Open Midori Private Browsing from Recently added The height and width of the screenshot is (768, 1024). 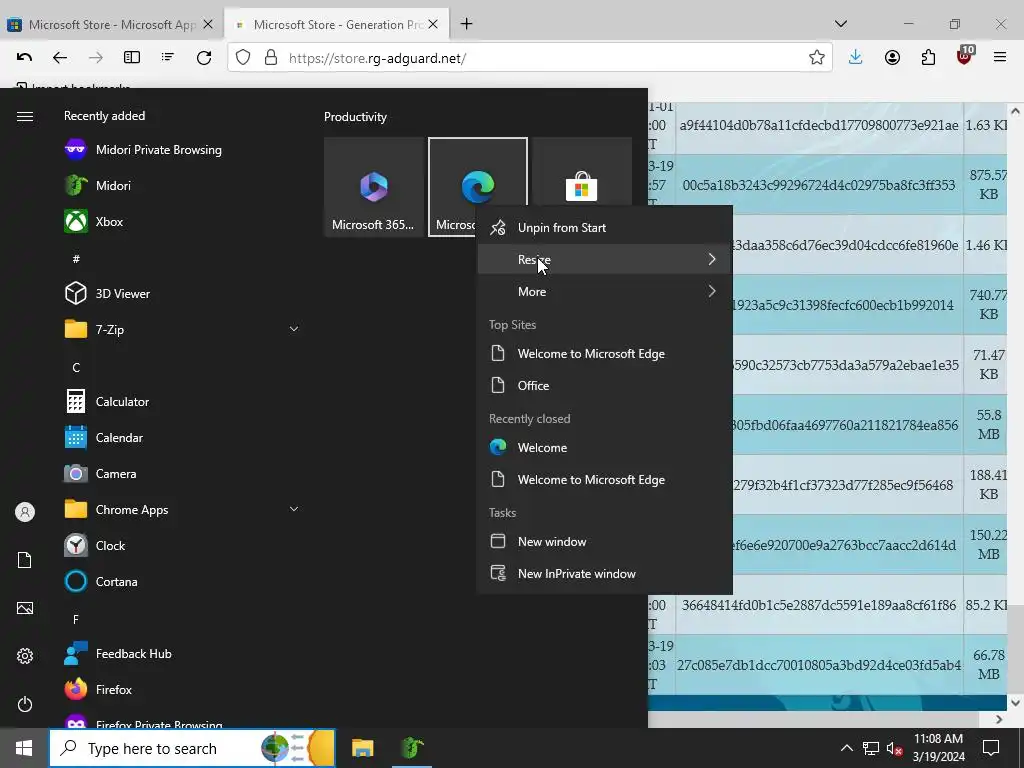click(144, 150)
